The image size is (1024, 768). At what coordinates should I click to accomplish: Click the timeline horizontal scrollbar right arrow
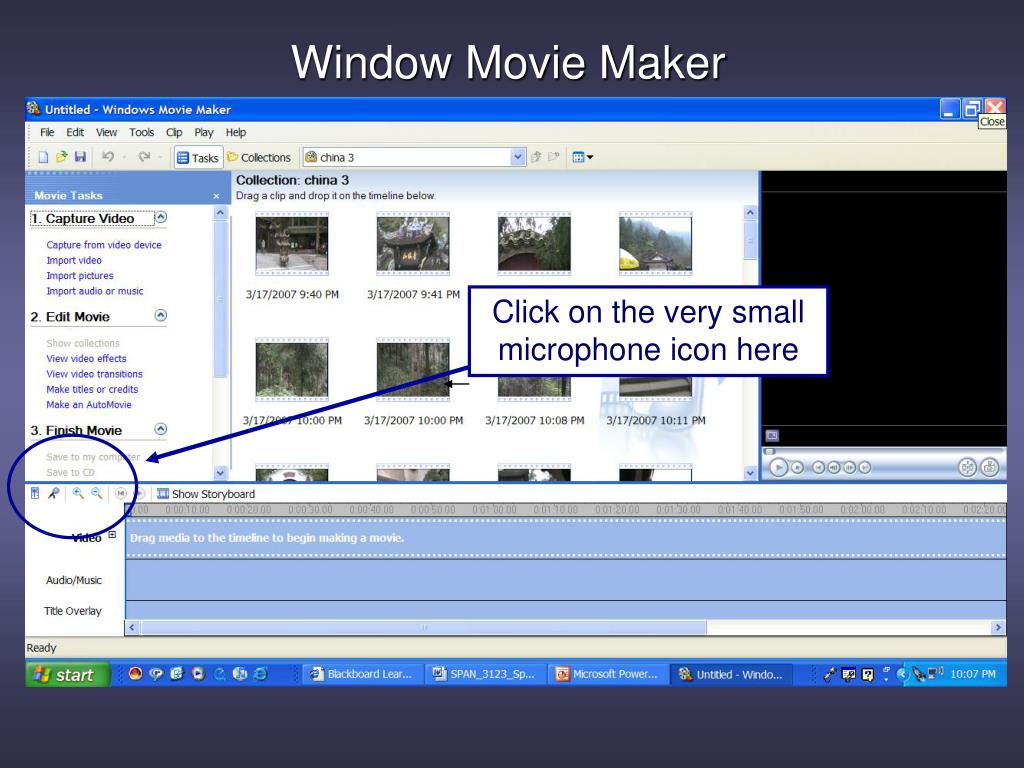tap(997, 628)
